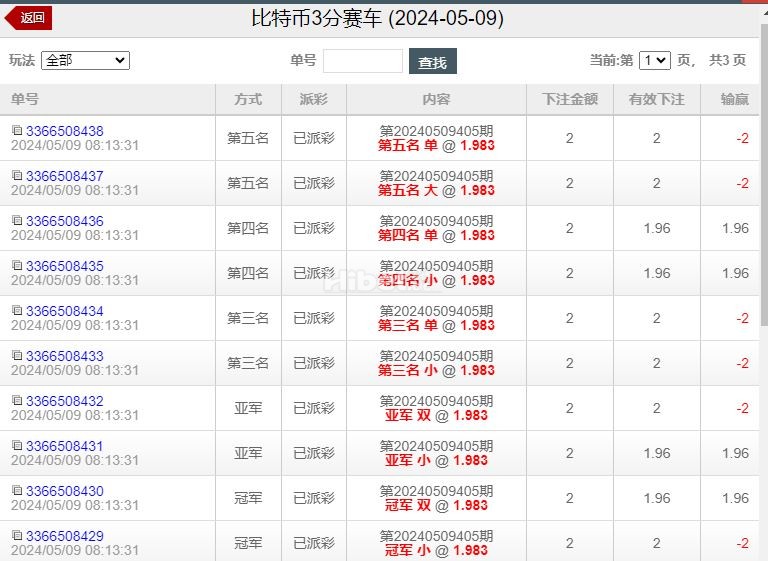This screenshot has height=561, width=768.
Task: Select bet content 第五名 大 @ 1.983
Action: [436, 191]
